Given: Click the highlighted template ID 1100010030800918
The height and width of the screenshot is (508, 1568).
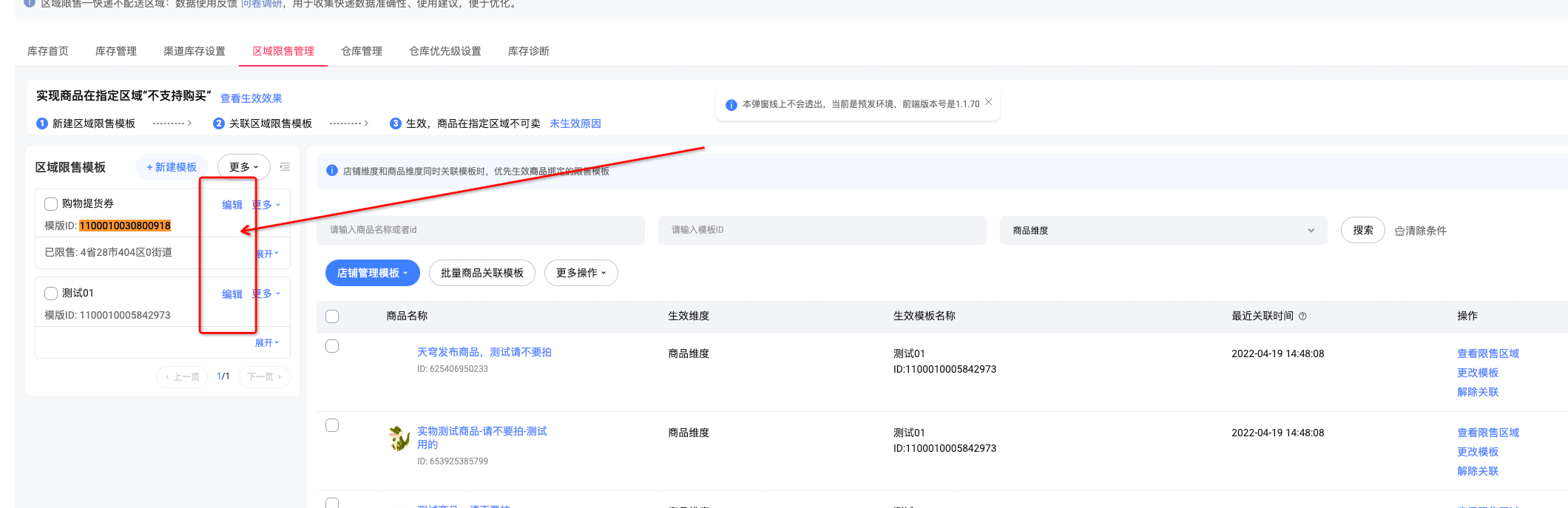Looking at the screenshot, I should [x=125, y=226].
